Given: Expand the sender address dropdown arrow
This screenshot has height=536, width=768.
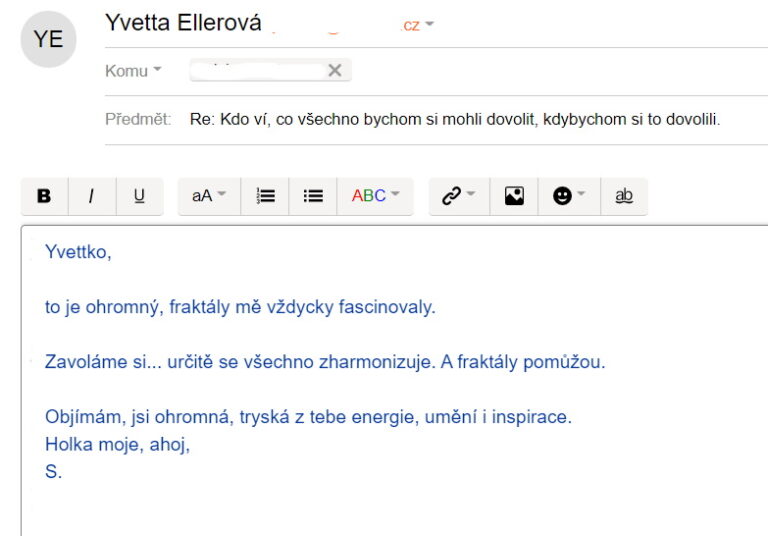Looking at the screenshot, I should click(x=430, y=24).
